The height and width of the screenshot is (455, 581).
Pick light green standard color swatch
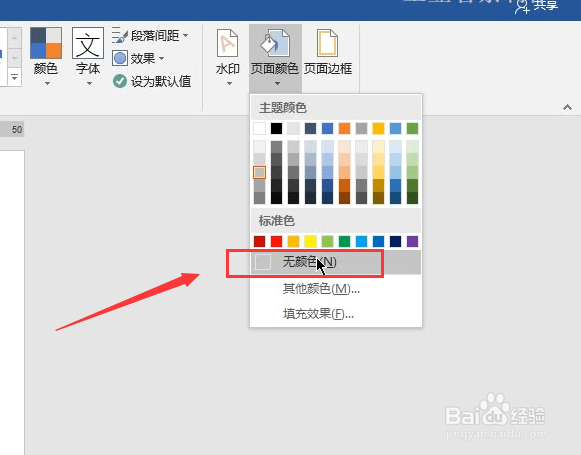[x=328, y=242]
